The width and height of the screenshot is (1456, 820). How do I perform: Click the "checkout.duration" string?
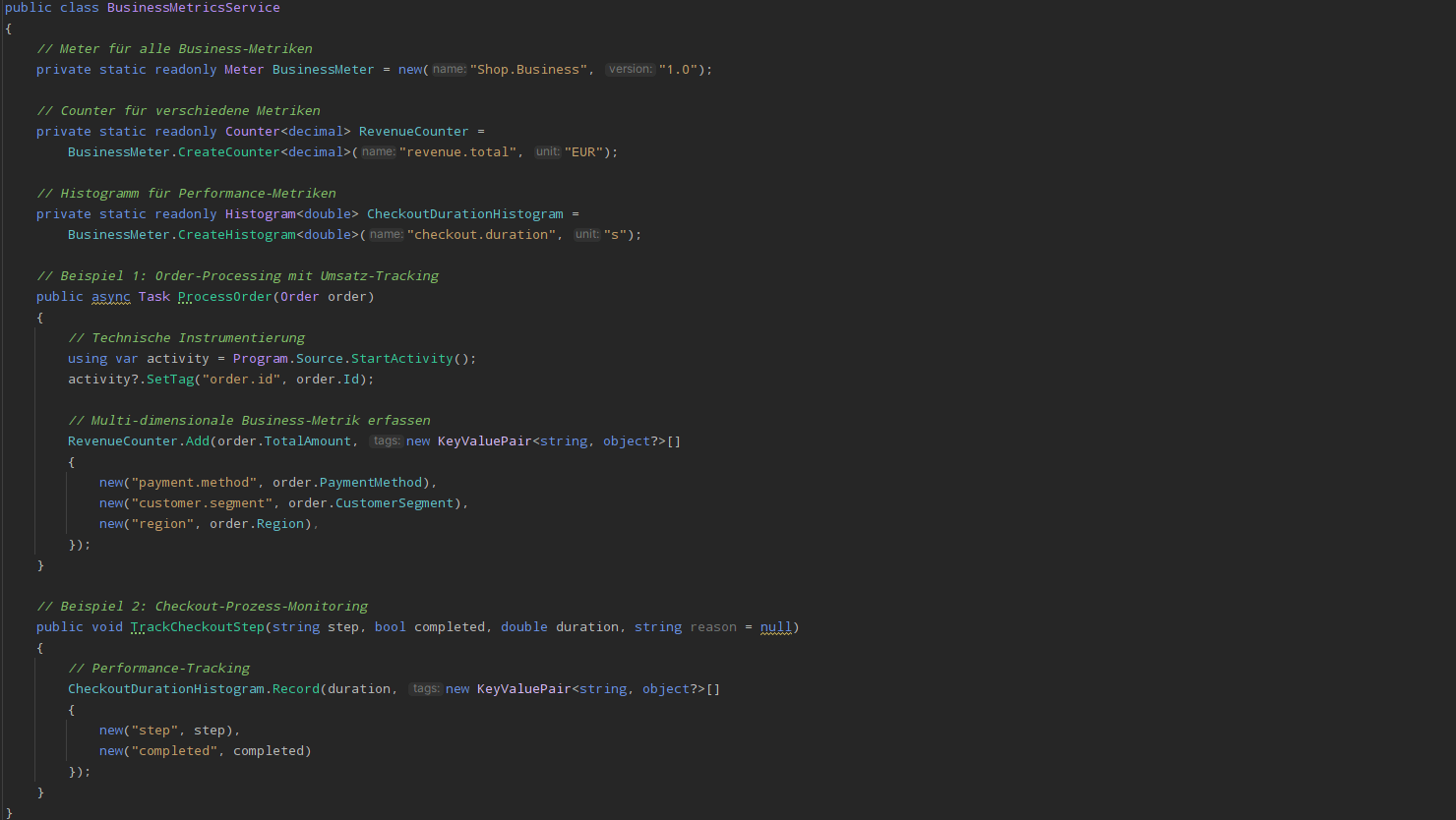481,235
